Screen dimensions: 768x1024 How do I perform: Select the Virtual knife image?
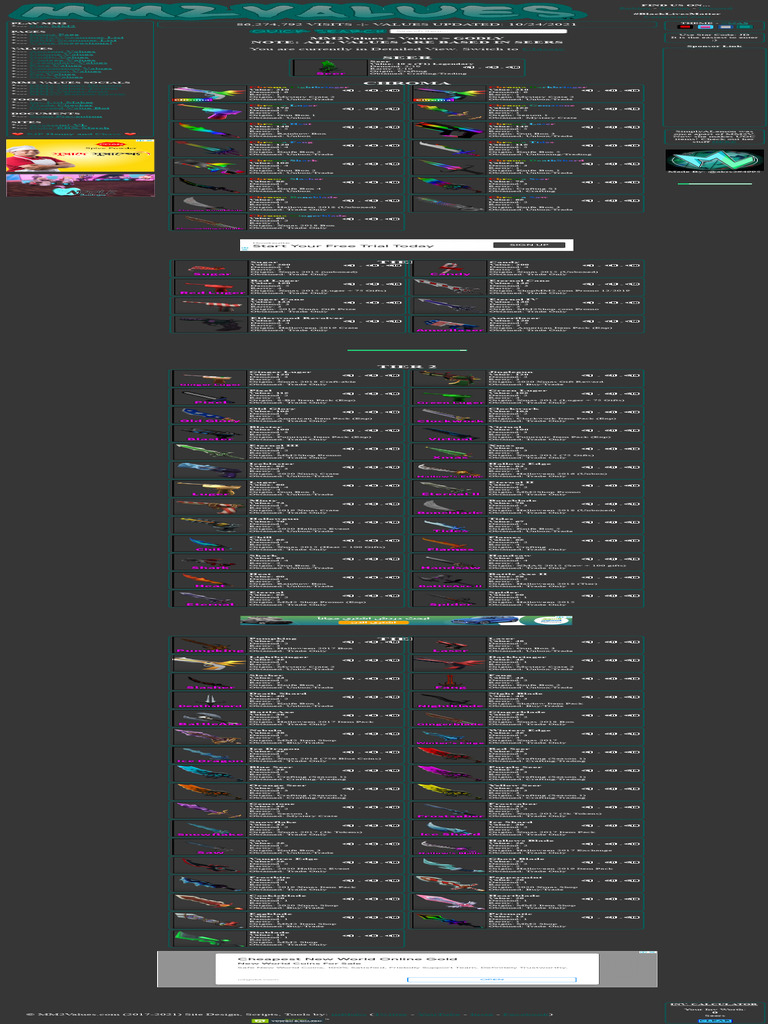pyautogui.click(x=451, y=434)
